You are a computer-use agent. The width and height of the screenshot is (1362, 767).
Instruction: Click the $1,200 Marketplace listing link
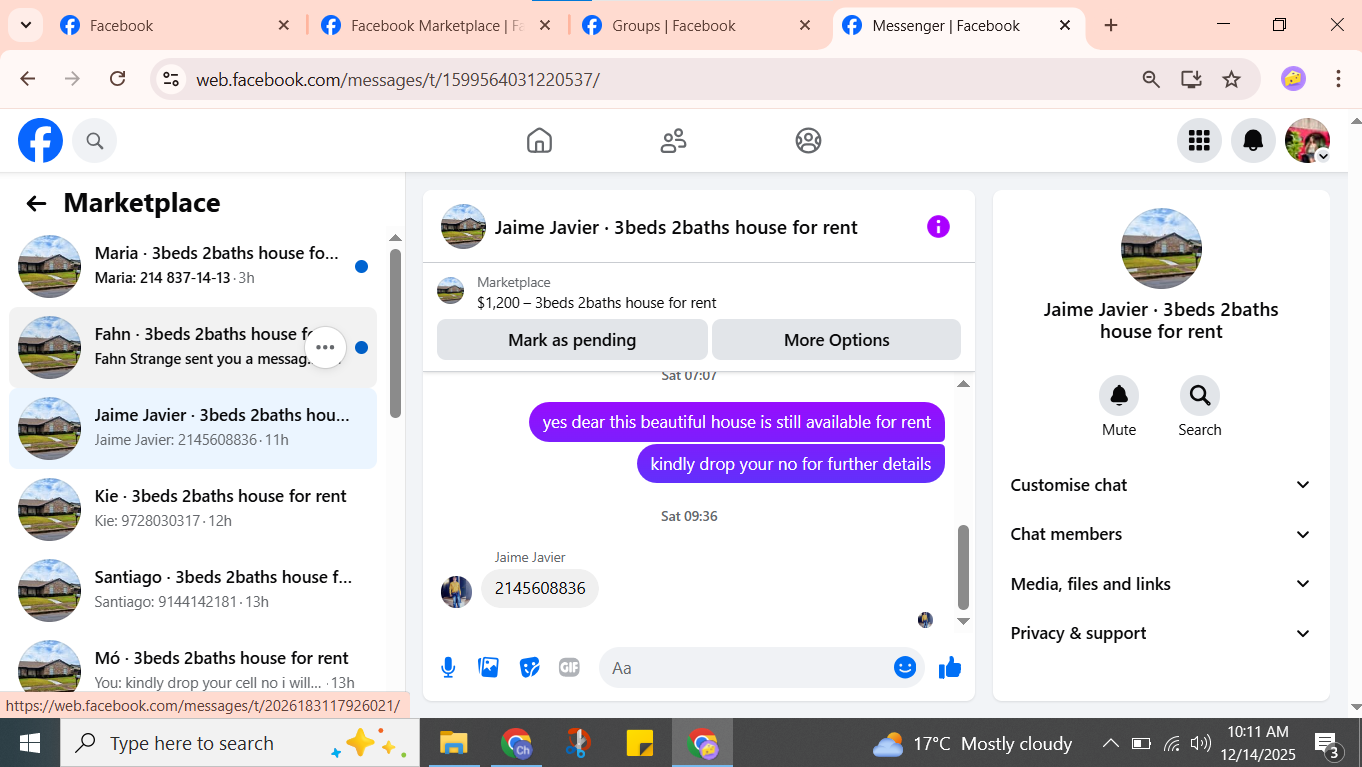[x=596, y=303]
